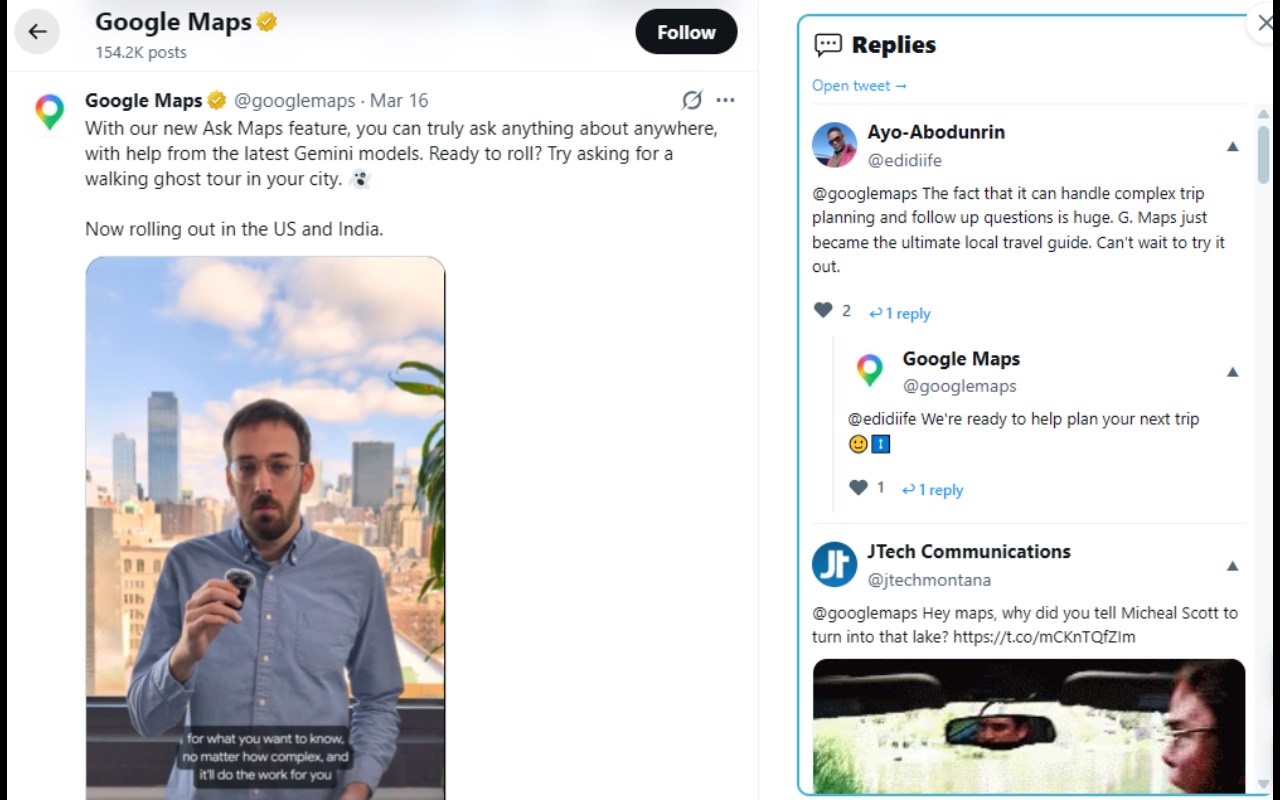Open Ayo-Abodunrin's profile picture
Viewport: 1280px width, 800px height.
[x=834, y=145]
